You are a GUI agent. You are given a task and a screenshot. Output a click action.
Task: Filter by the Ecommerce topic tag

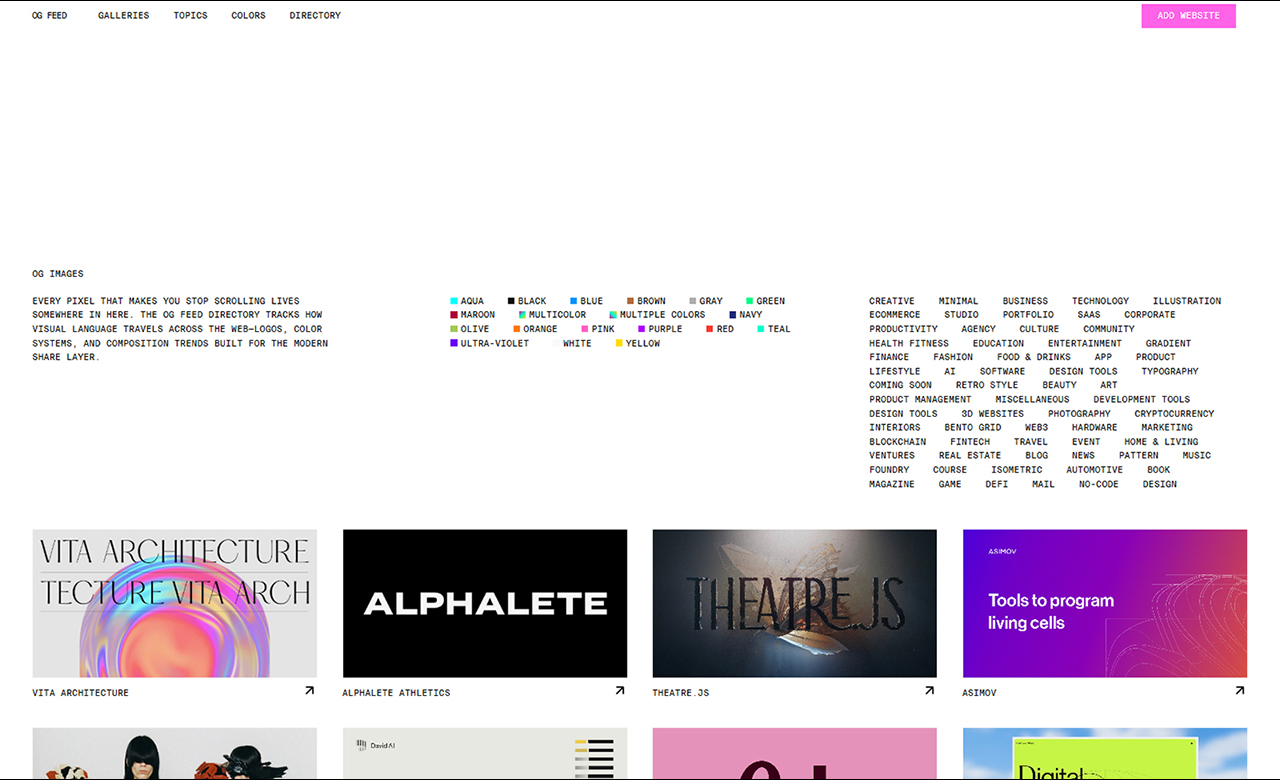894,315
